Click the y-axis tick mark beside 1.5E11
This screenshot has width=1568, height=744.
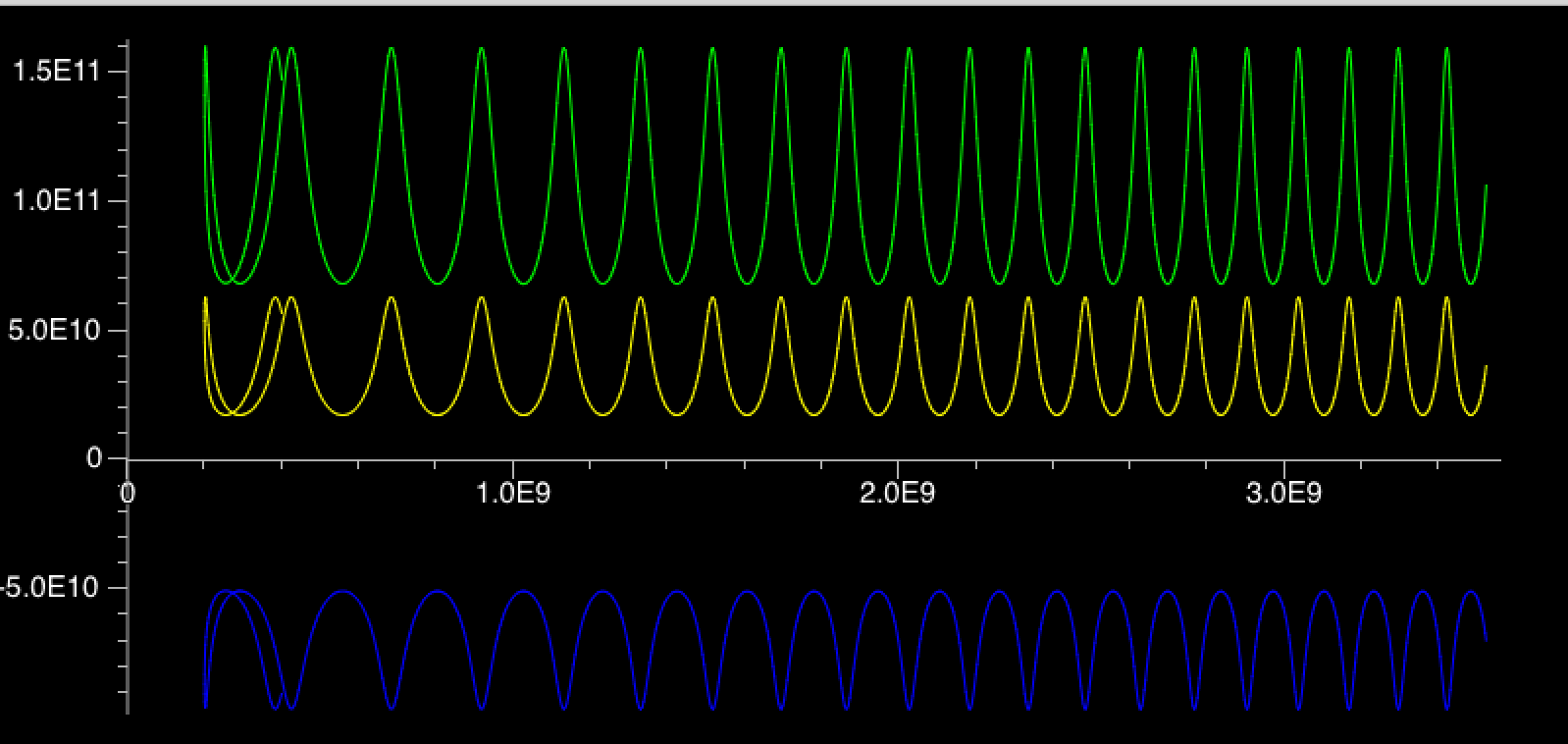pos(121,72)
